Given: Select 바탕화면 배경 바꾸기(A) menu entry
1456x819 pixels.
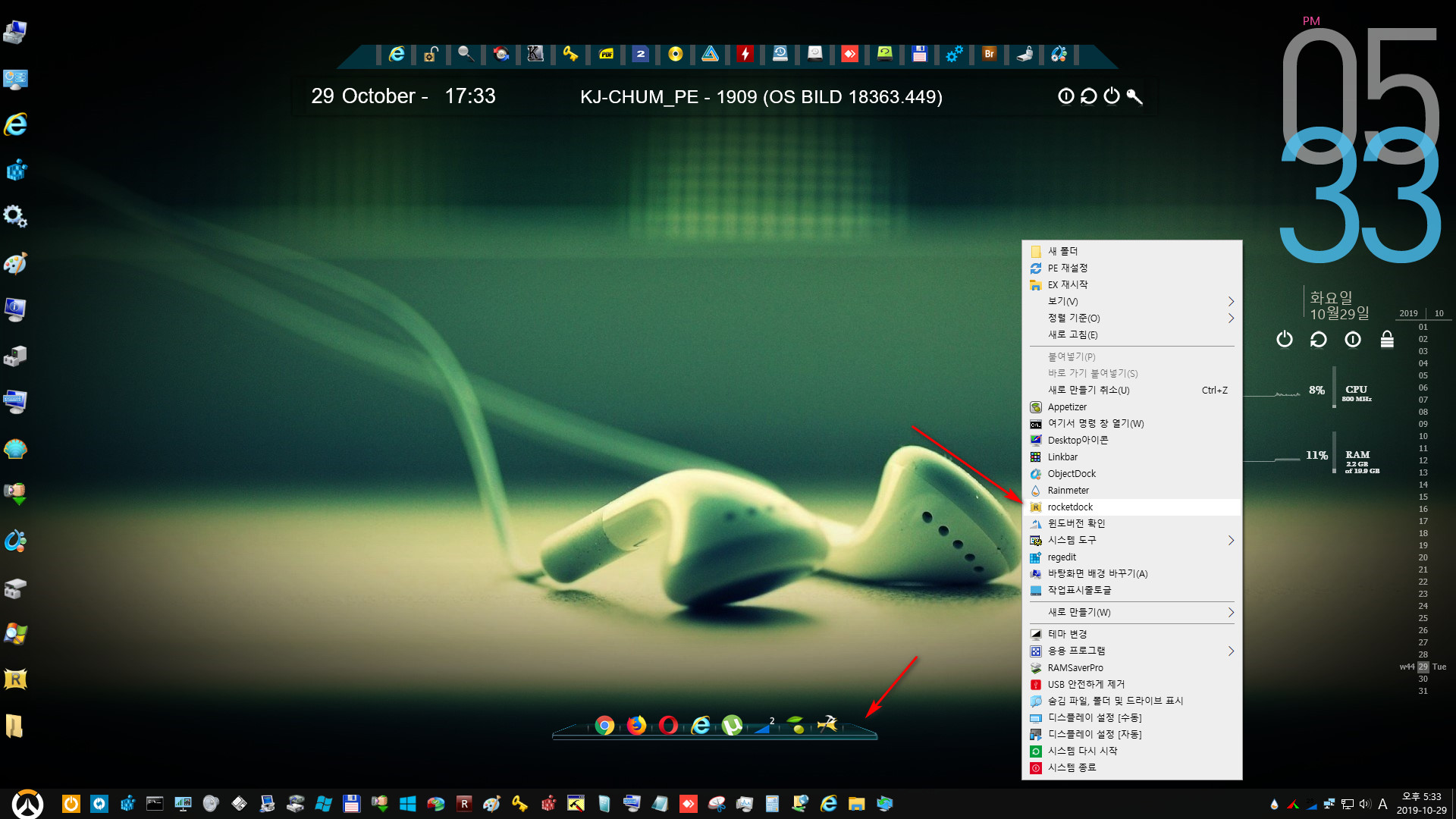Looking at the screenshot, I should pyautogui.click(x=1132, y=573).
